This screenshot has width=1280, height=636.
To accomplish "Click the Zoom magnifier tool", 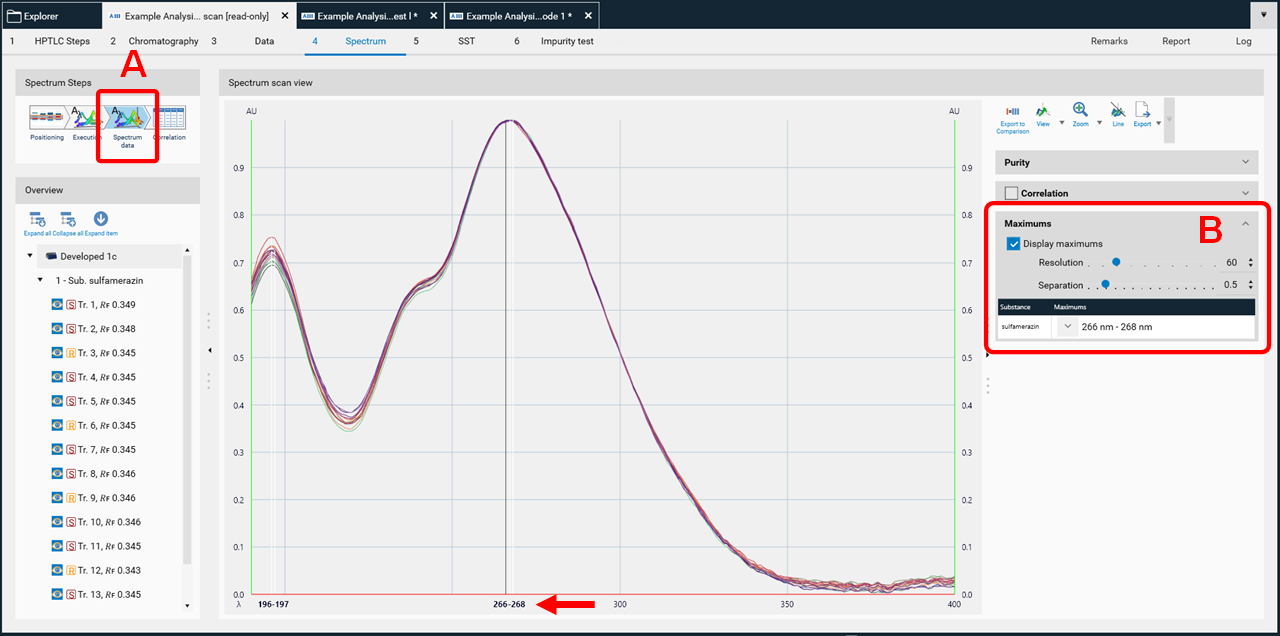I will [1080, 111].
